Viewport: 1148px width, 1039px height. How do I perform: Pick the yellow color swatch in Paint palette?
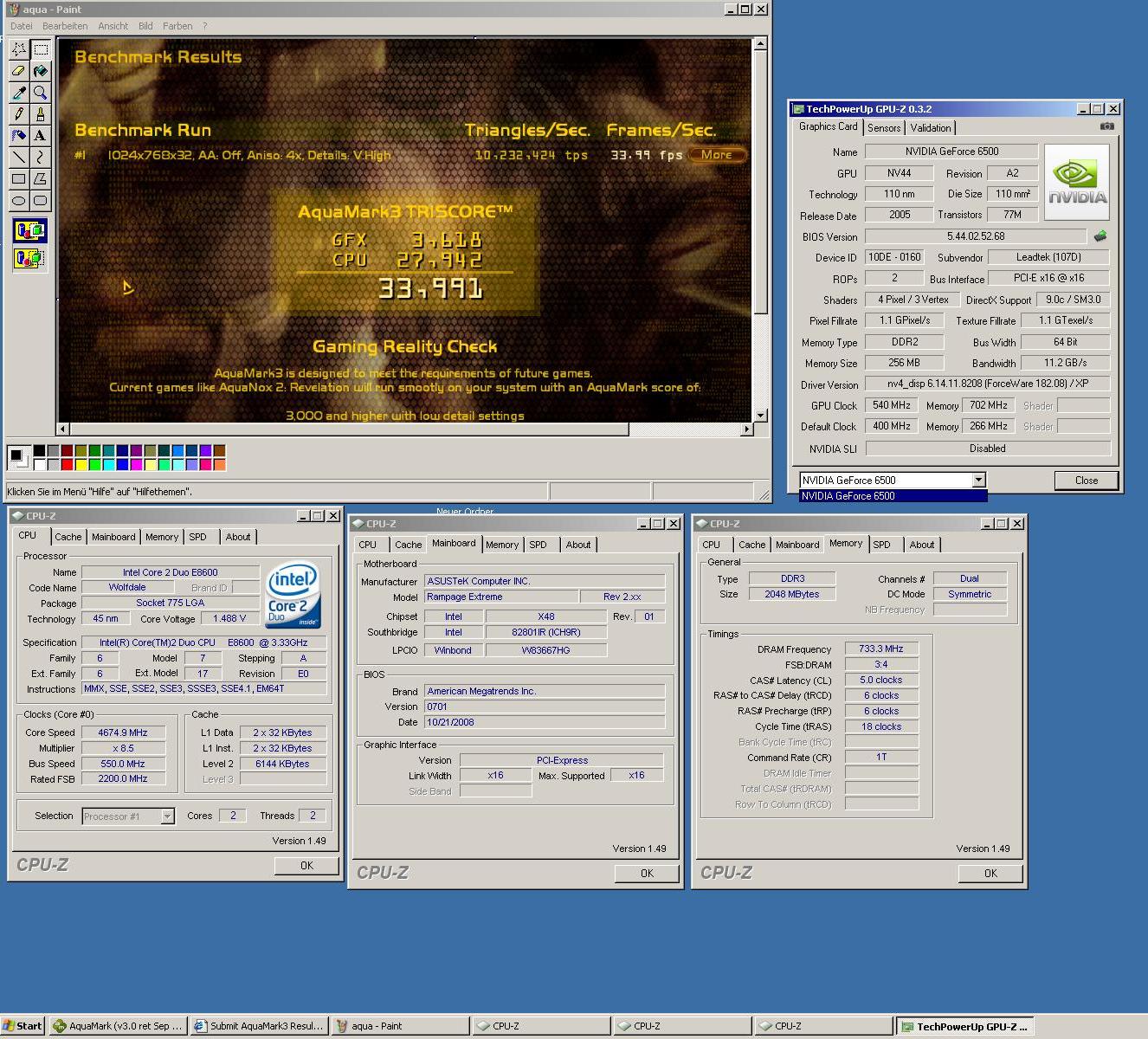(81, 464)
